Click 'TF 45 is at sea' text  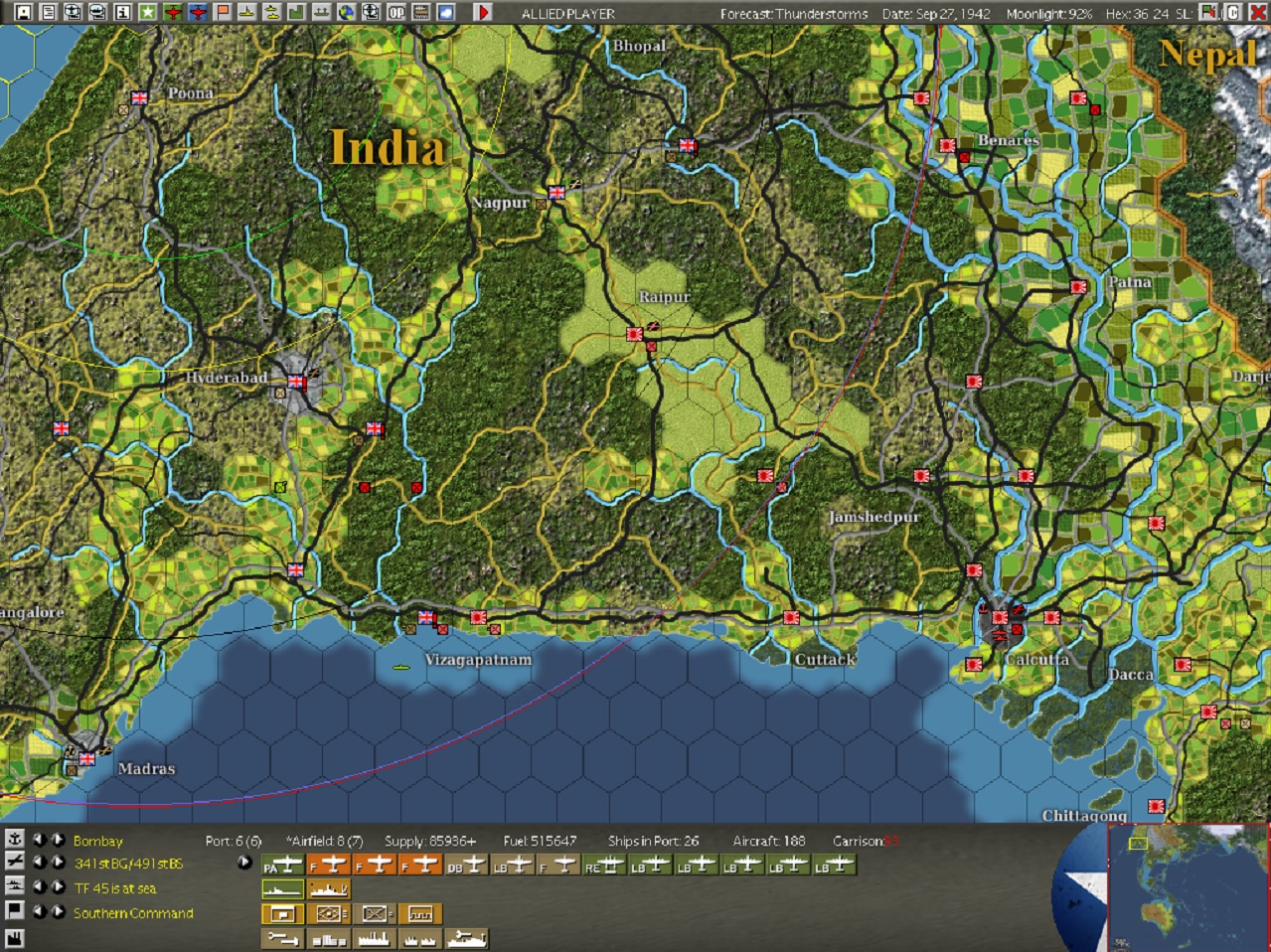point(114,888)
